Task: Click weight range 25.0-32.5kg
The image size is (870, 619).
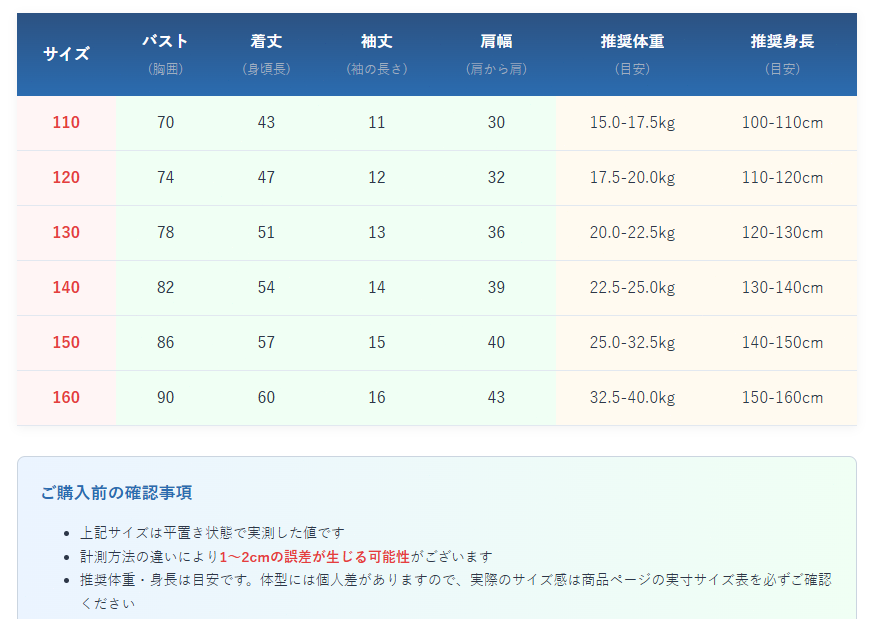Action: pos(633,343)
